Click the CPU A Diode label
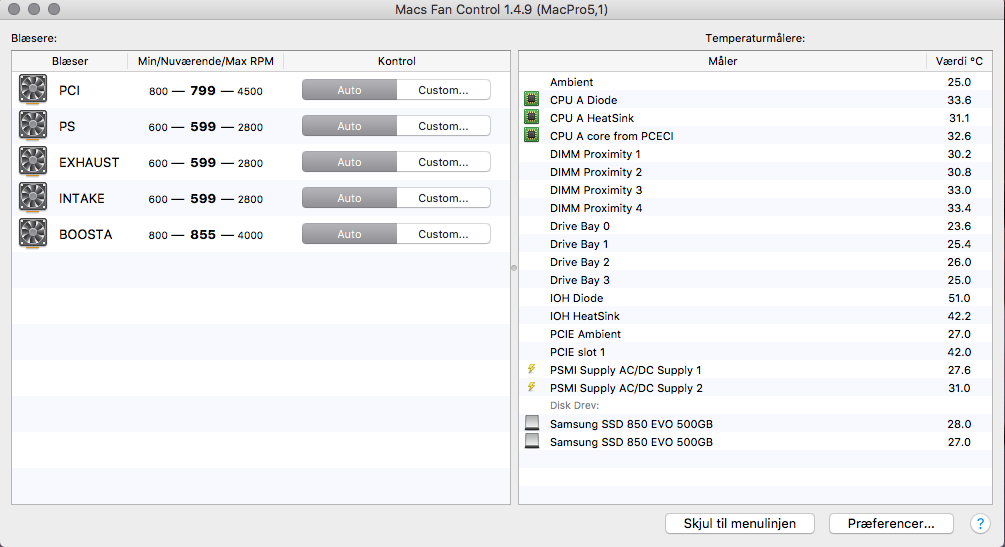Screen dimensions: 1005x547 coord(583,99)
